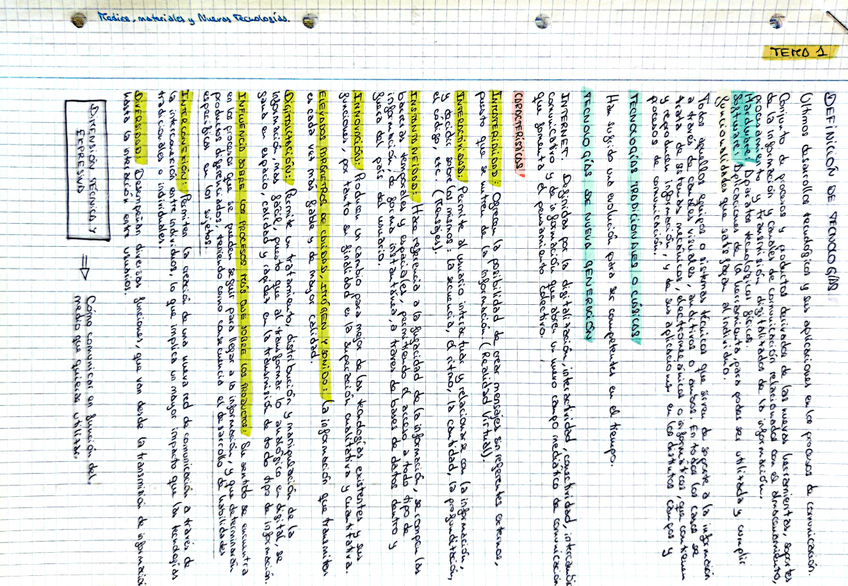This screenshot has height=586, width=848.
Task: Click the yellow-highlighted term "INMATERIALIDAD"
Action: [x=495, y=137]
